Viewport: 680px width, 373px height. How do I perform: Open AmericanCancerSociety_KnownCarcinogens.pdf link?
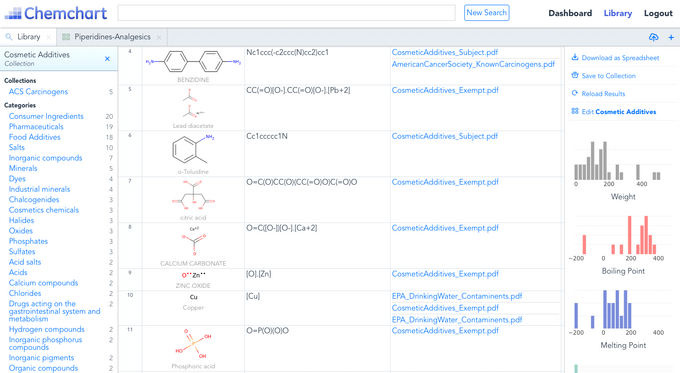coord(473,64)
